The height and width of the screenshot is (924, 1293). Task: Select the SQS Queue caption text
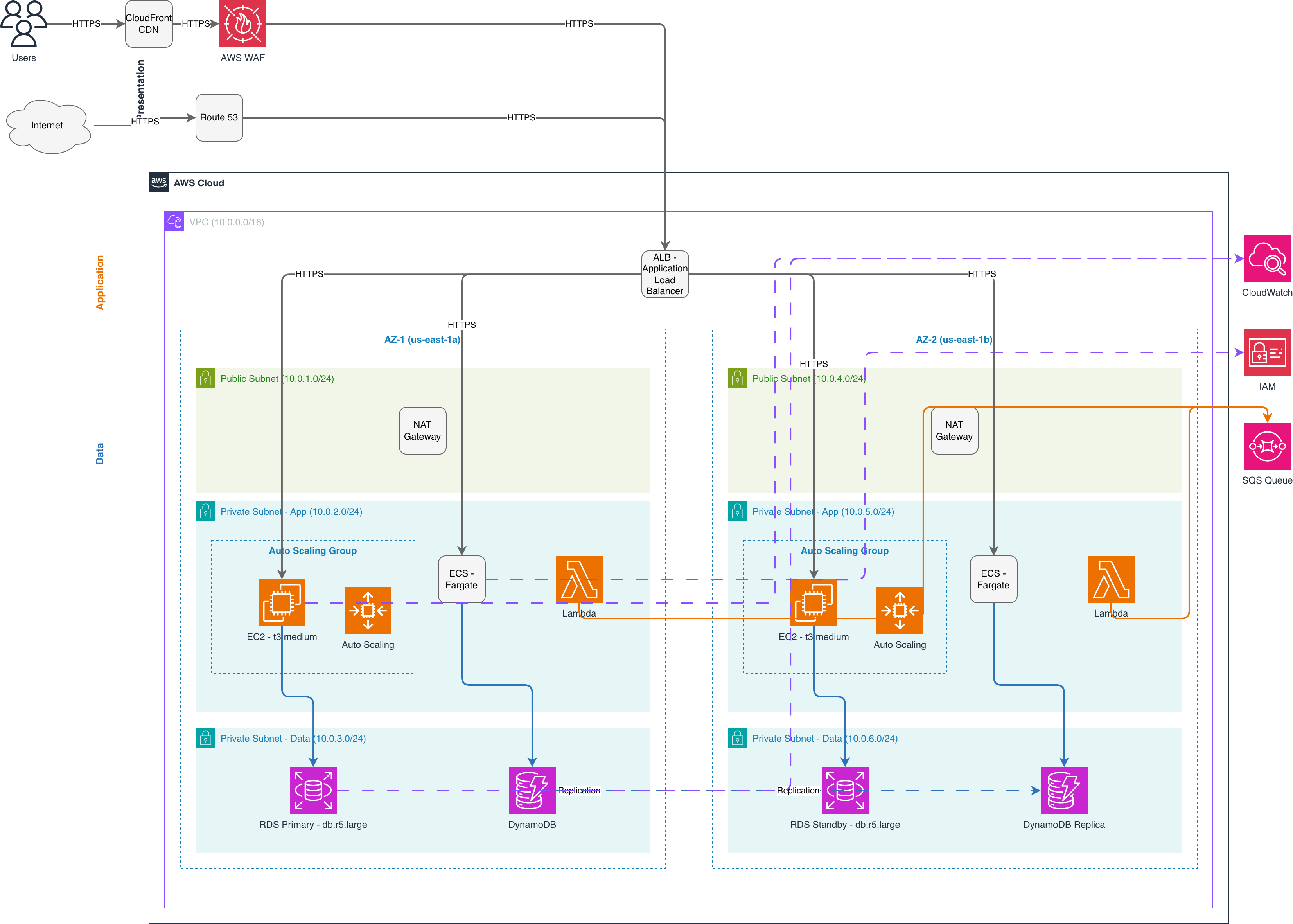tap(1268, 480)
